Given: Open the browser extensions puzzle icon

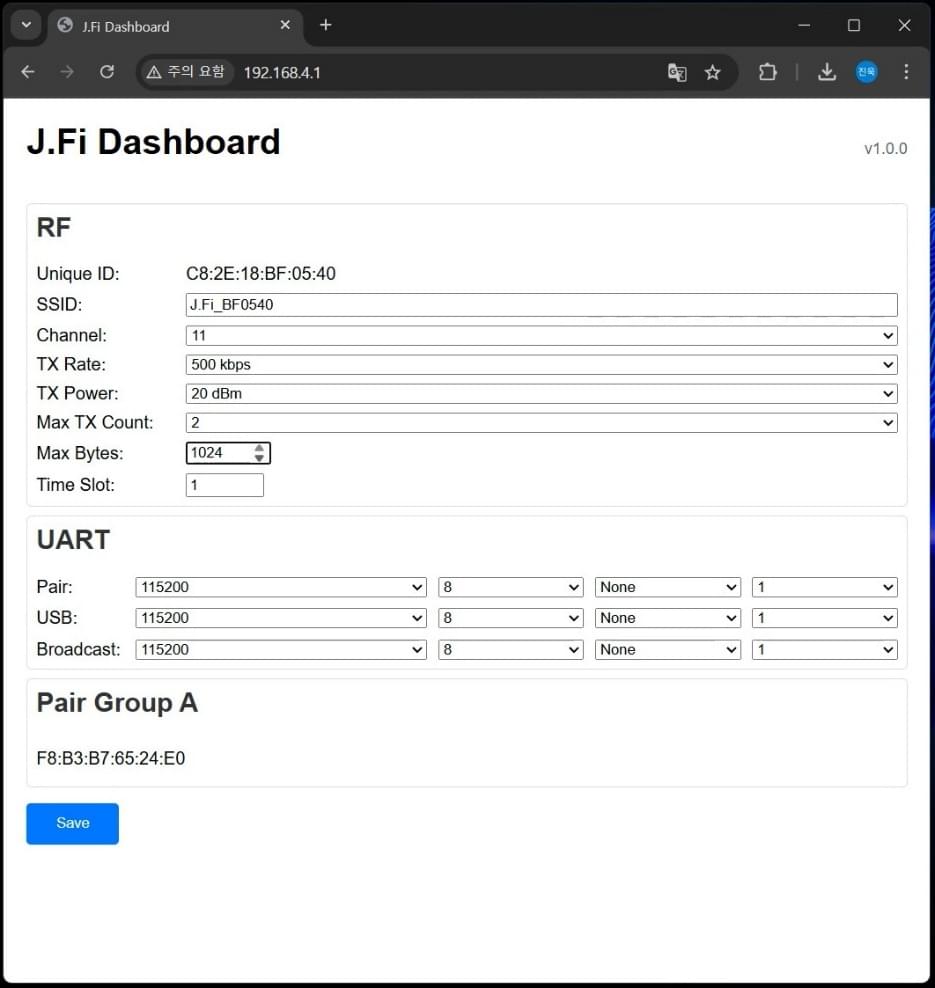Looking at the screenshot, I should (x=767, y=72).
